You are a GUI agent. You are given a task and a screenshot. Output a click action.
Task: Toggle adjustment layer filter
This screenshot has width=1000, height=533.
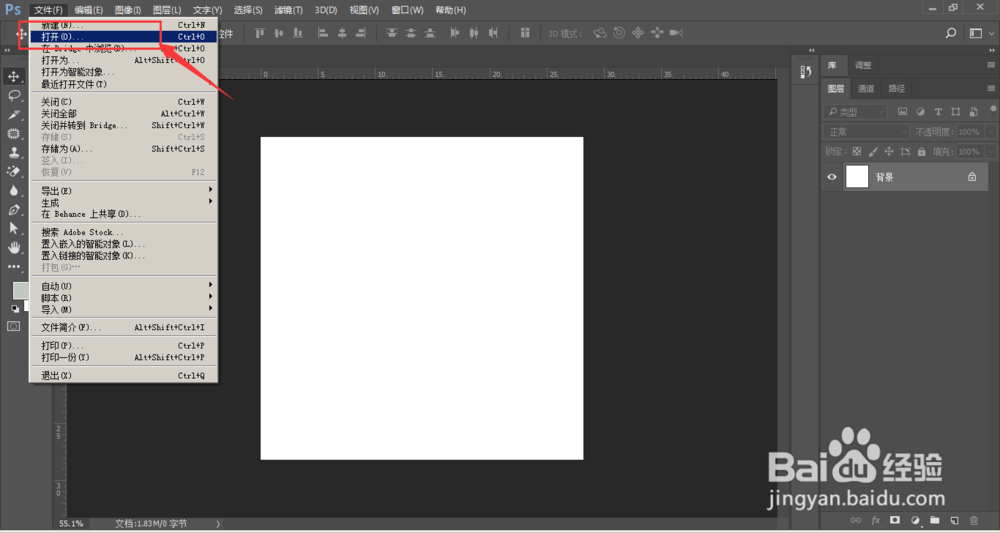[x=920, y=112]
